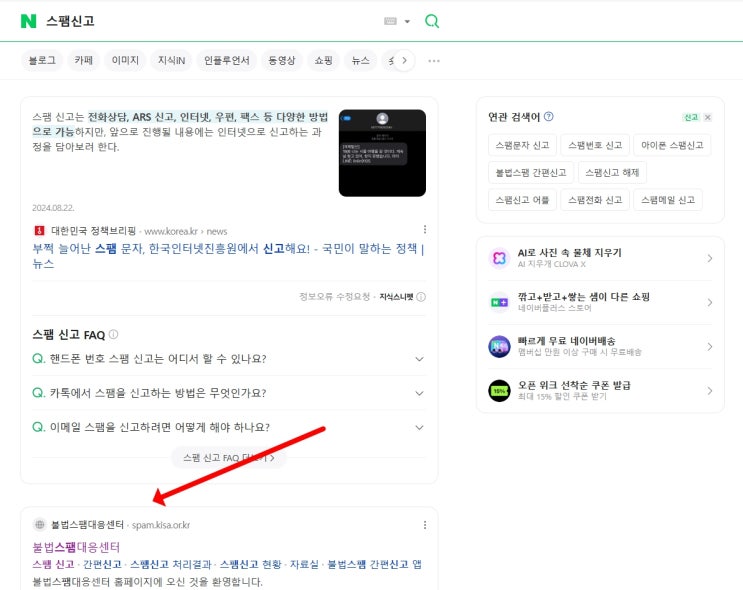The height and width of the screenshot is (590, 743).
Task: Open the 불법스팸 간편신고 앱 sublink
Action: point(374,564)
